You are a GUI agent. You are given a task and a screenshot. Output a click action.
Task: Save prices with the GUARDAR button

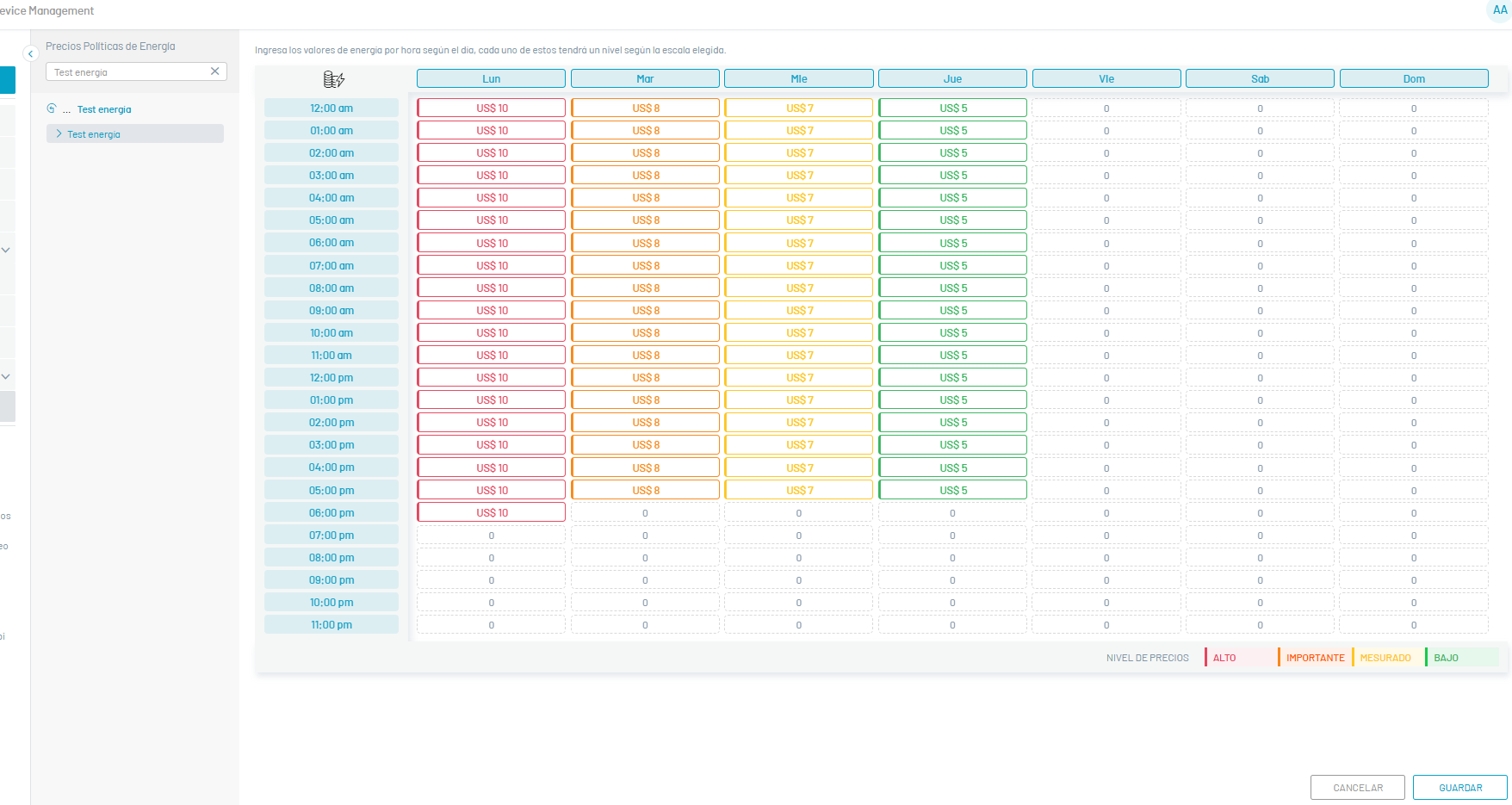(x=1460, y=787)
